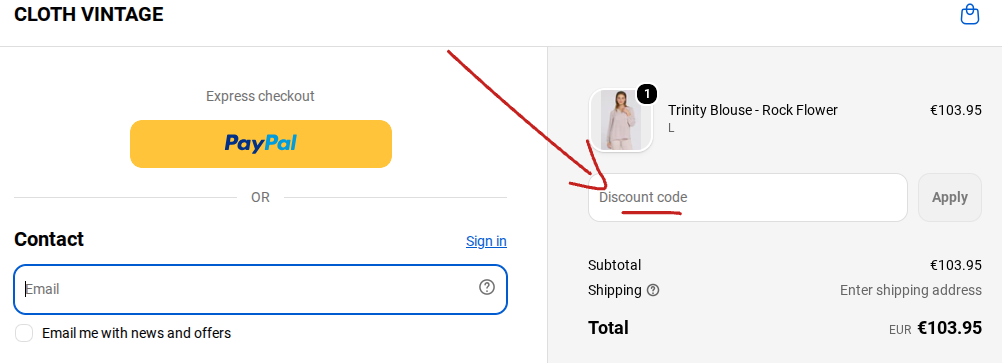The width and height of the screenshot is (1002, 363).
Task: Click the quantity badge on product image
Action: tap(647, 95)
